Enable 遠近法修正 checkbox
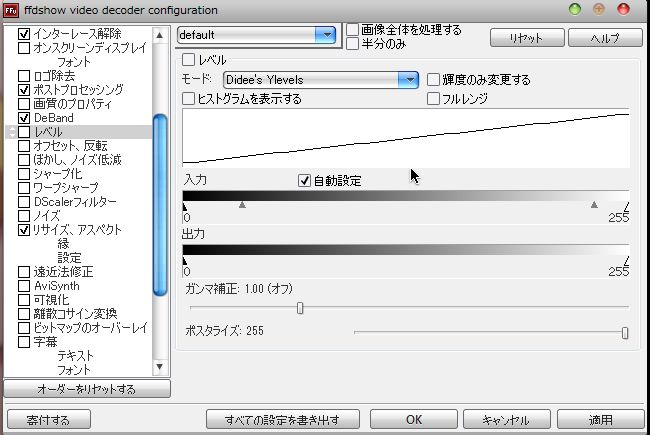The width and height of the screenshot is (650, 435). point(24,272)
